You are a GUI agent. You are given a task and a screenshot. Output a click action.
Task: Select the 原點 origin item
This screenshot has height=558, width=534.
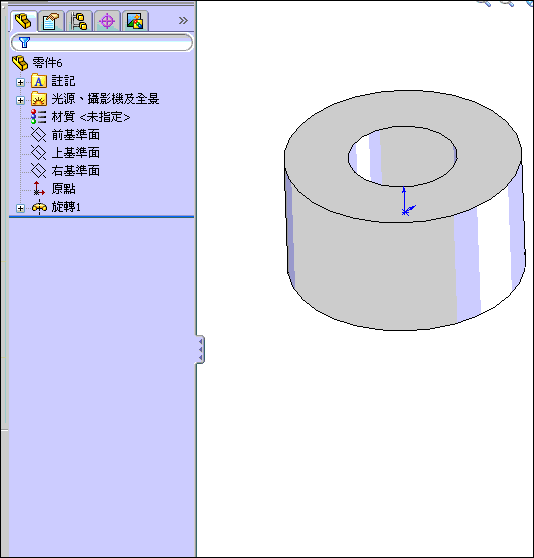coord(63,189)
